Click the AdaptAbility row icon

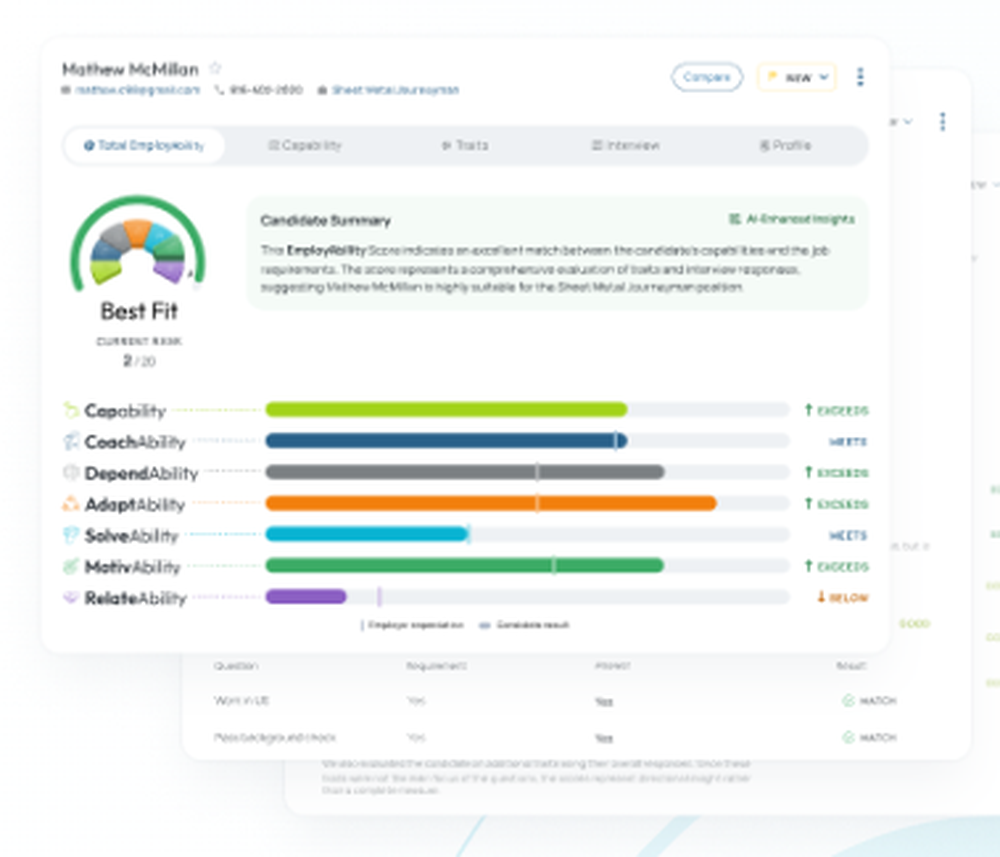click(71, 504)
